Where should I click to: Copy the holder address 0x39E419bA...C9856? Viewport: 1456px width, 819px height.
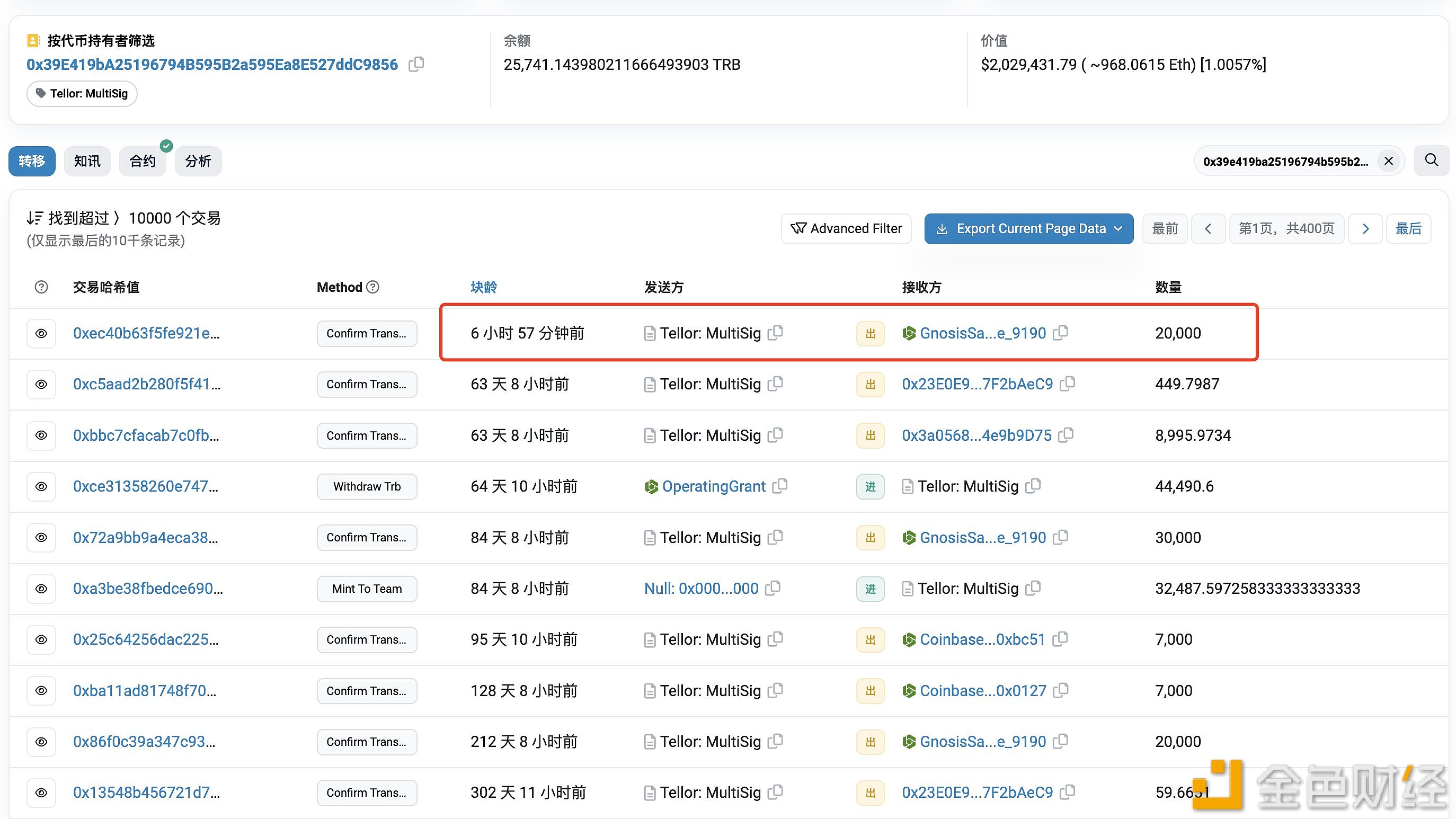pos(416,65)
